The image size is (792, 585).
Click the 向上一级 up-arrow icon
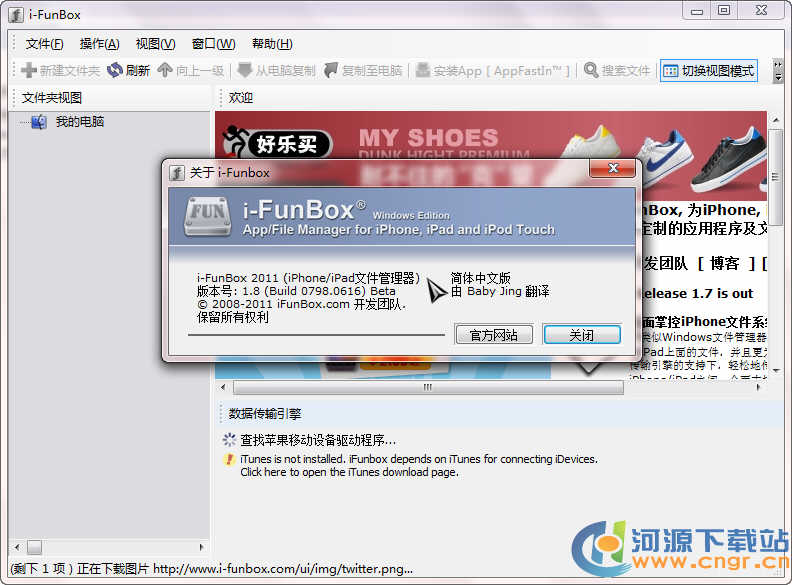coord(165,70)
